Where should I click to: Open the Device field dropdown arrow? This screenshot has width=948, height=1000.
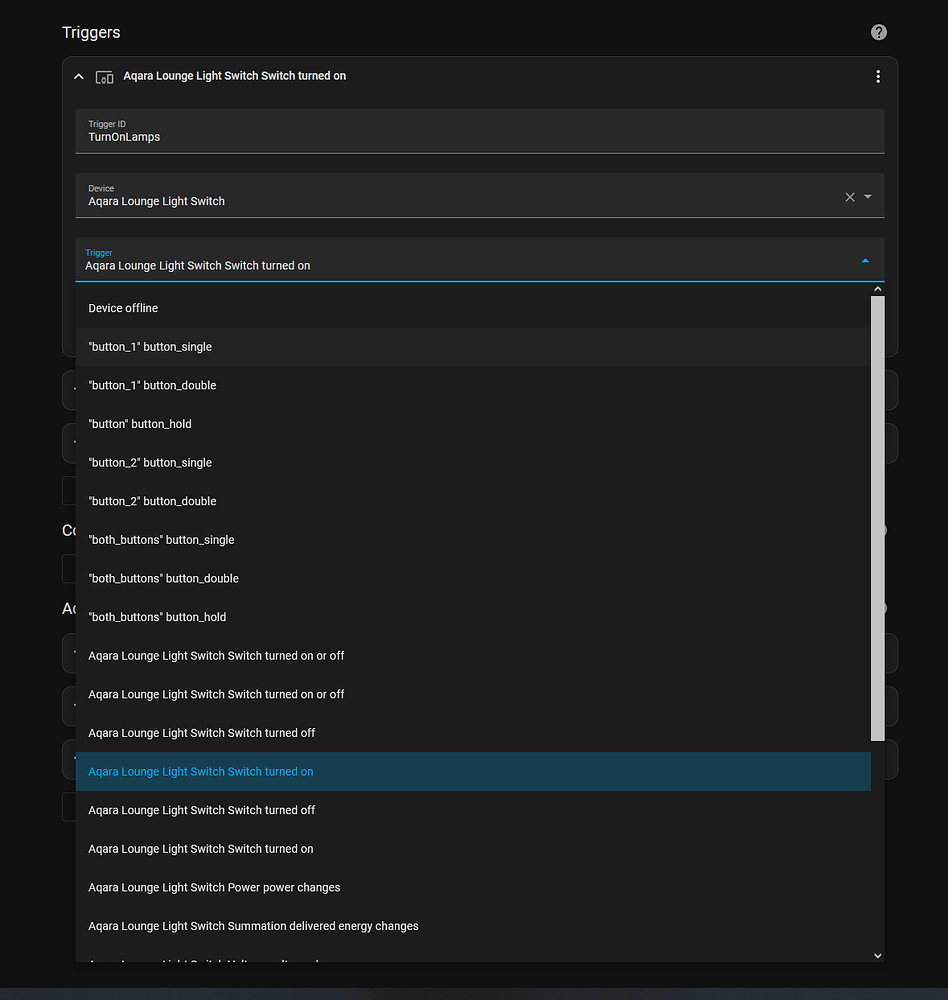(868, 197)
